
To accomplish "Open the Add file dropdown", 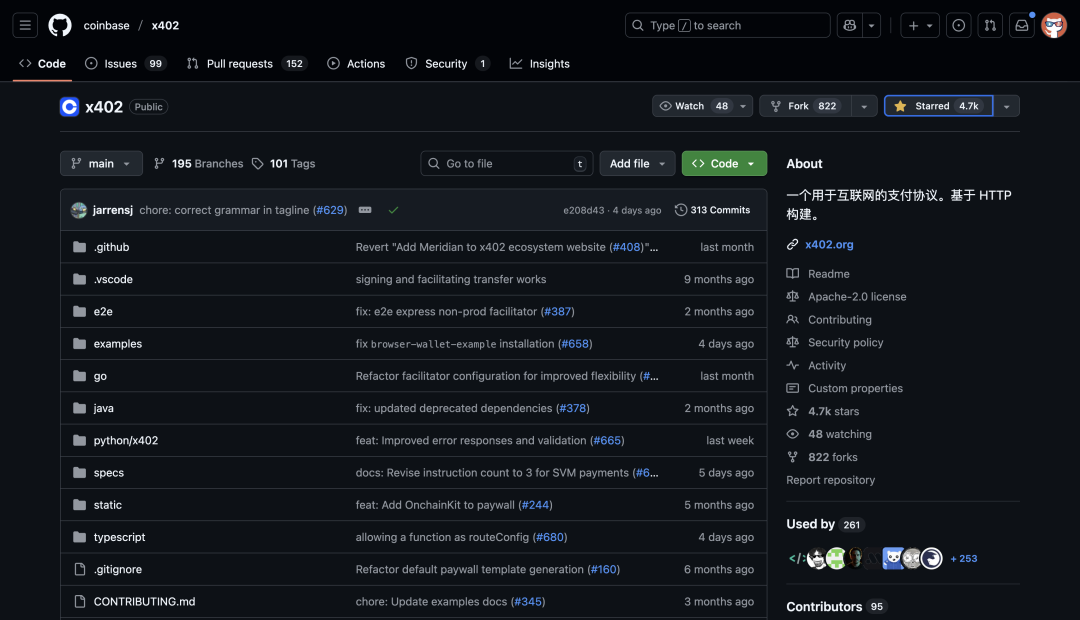I will tap(637, 163).
